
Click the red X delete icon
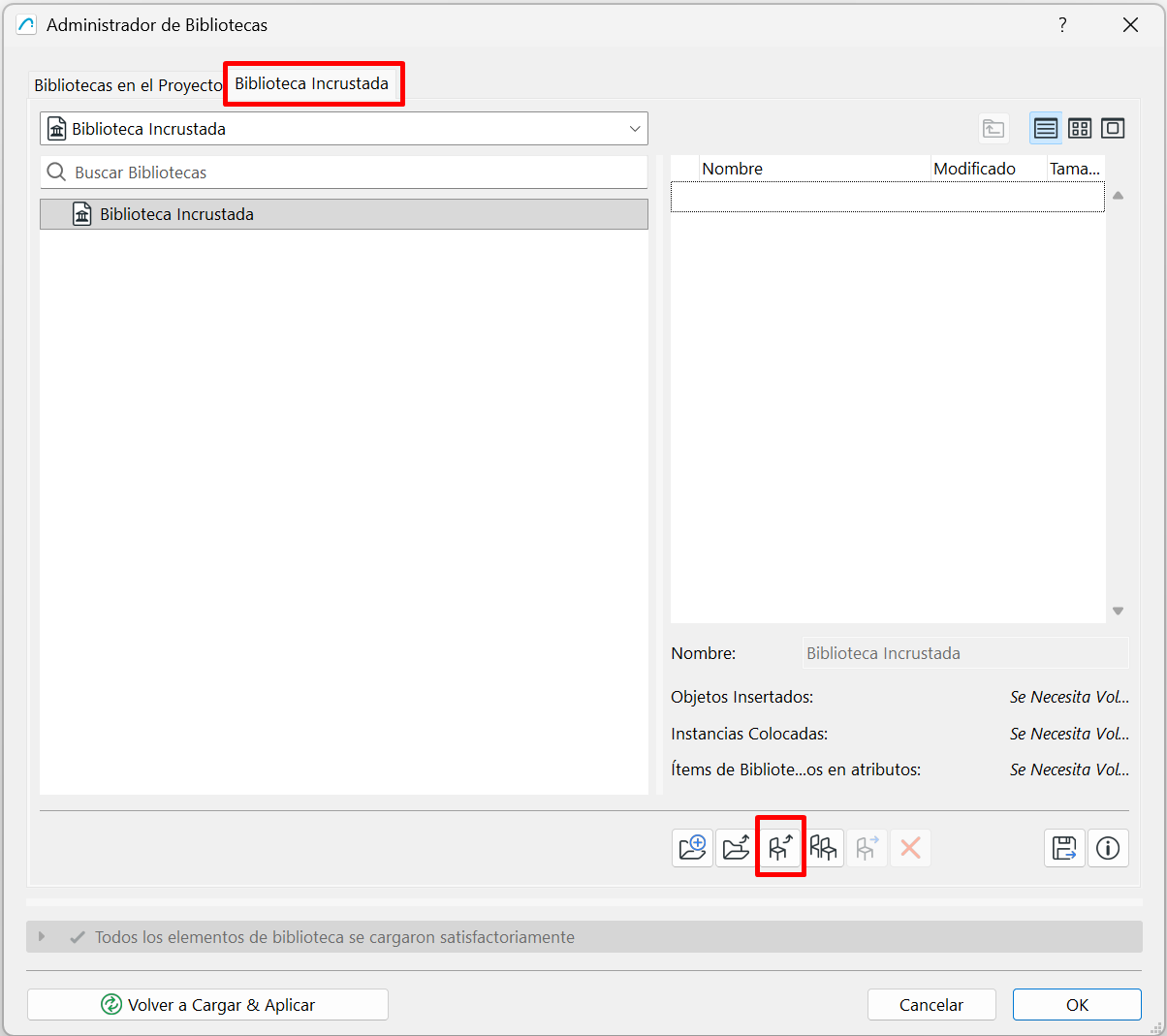[x=910, y=848]
